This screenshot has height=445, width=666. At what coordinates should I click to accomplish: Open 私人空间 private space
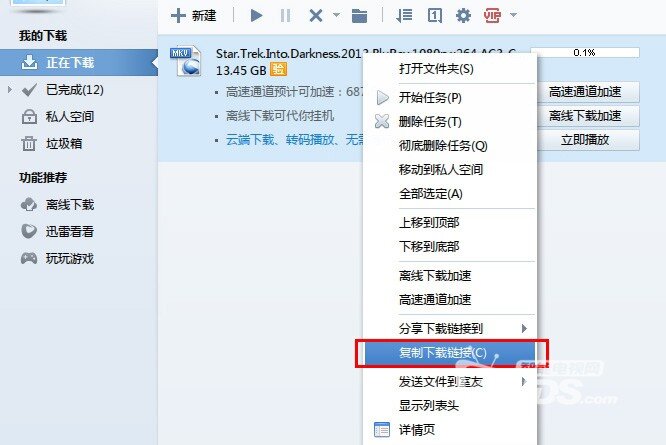pos(58,116)
